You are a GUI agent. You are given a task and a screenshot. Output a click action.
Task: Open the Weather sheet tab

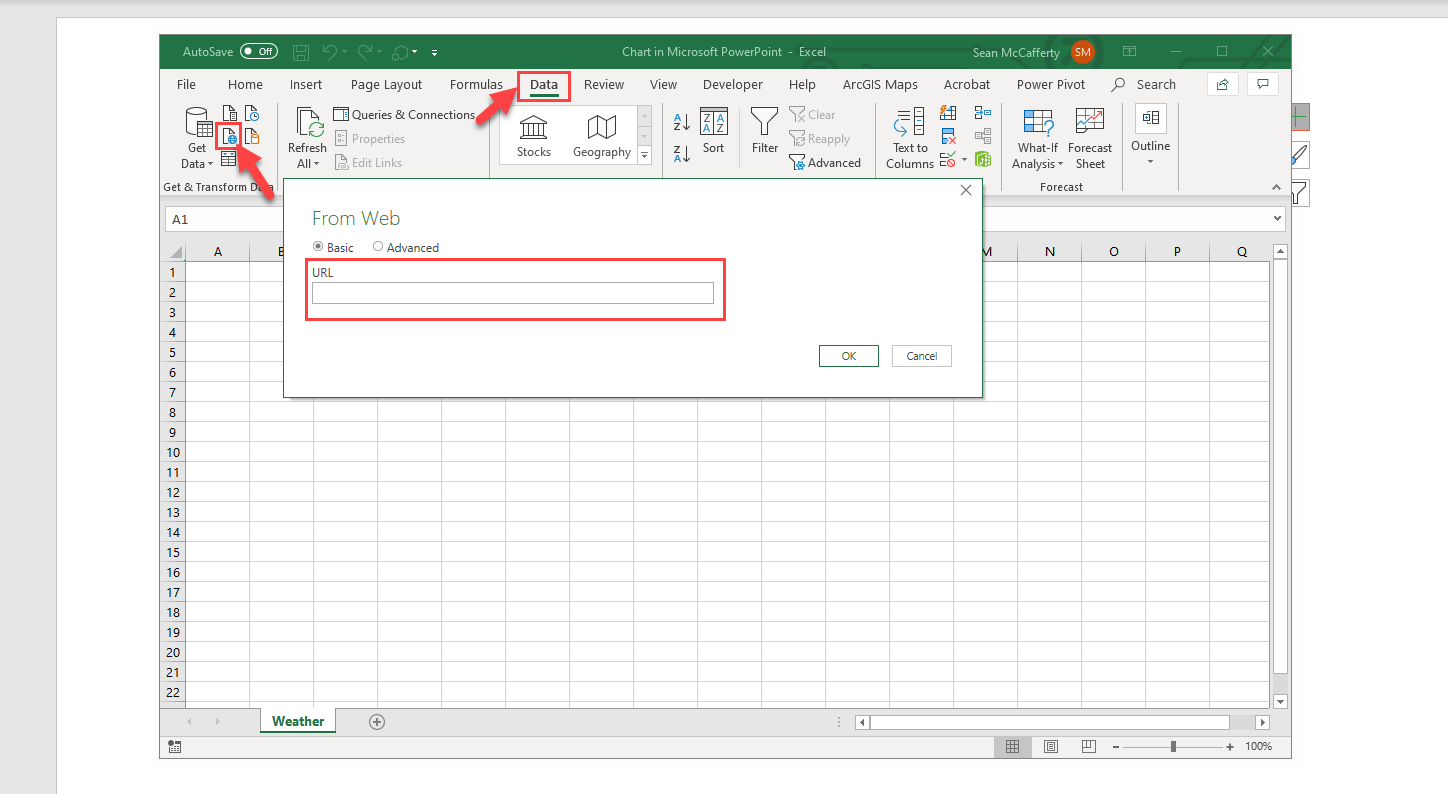click(x=298, y=721)
